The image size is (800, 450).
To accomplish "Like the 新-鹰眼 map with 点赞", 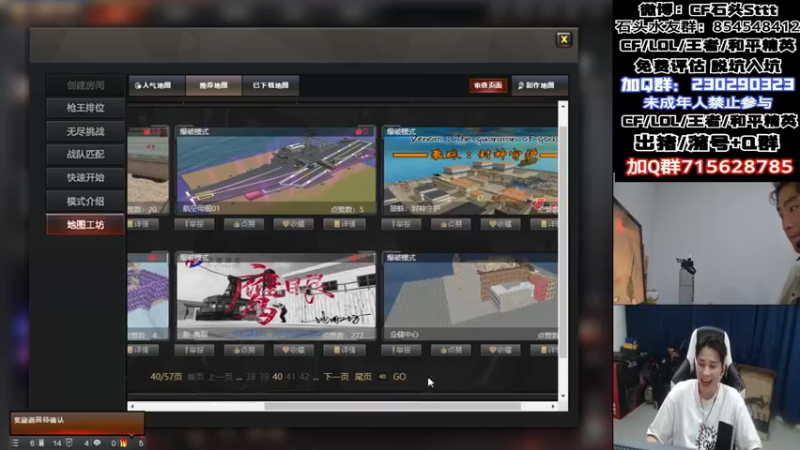I will click(x=244, y=350).
